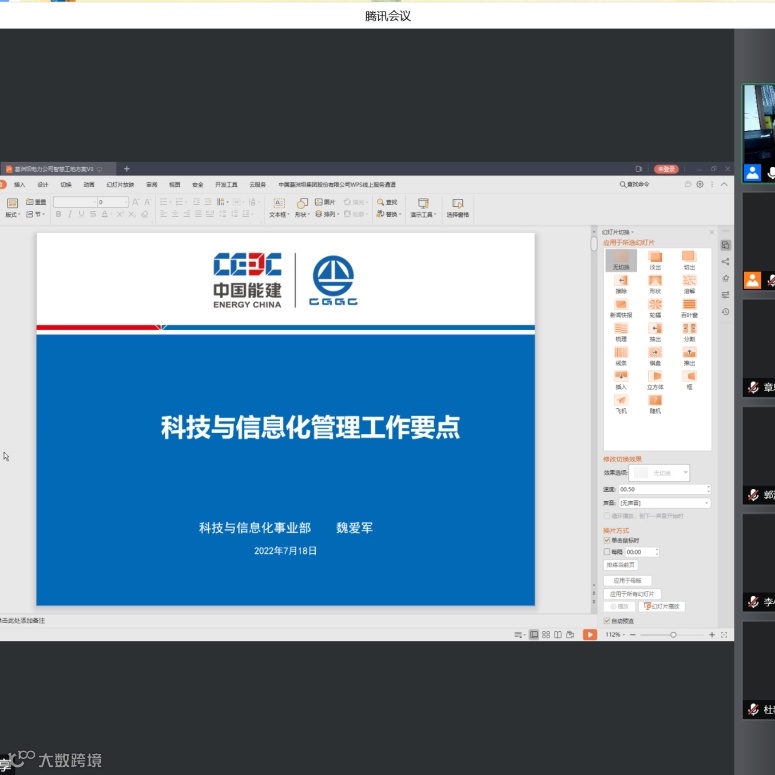
Task: Toggle underline formatting U
Action: click(81, 214)
